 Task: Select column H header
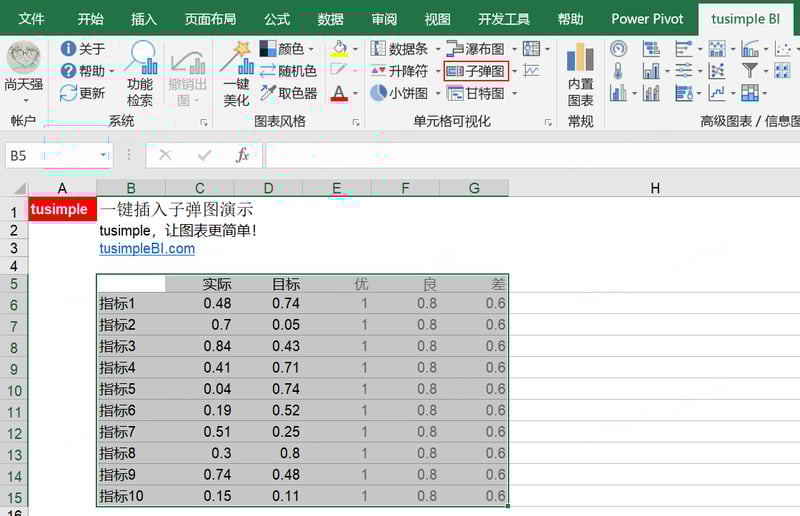tap(655, 188)
